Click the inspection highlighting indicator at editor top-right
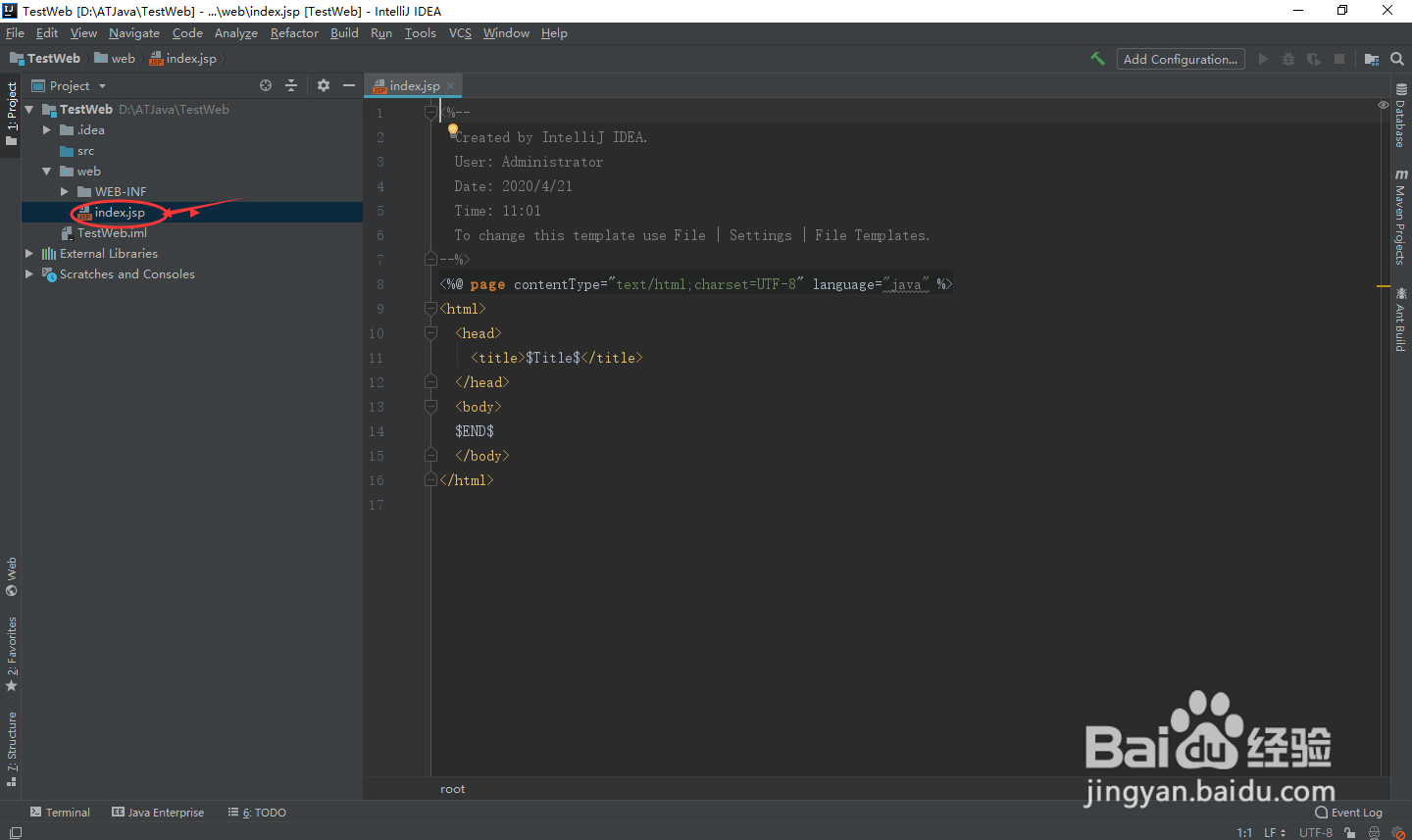 click(1384, 105)
